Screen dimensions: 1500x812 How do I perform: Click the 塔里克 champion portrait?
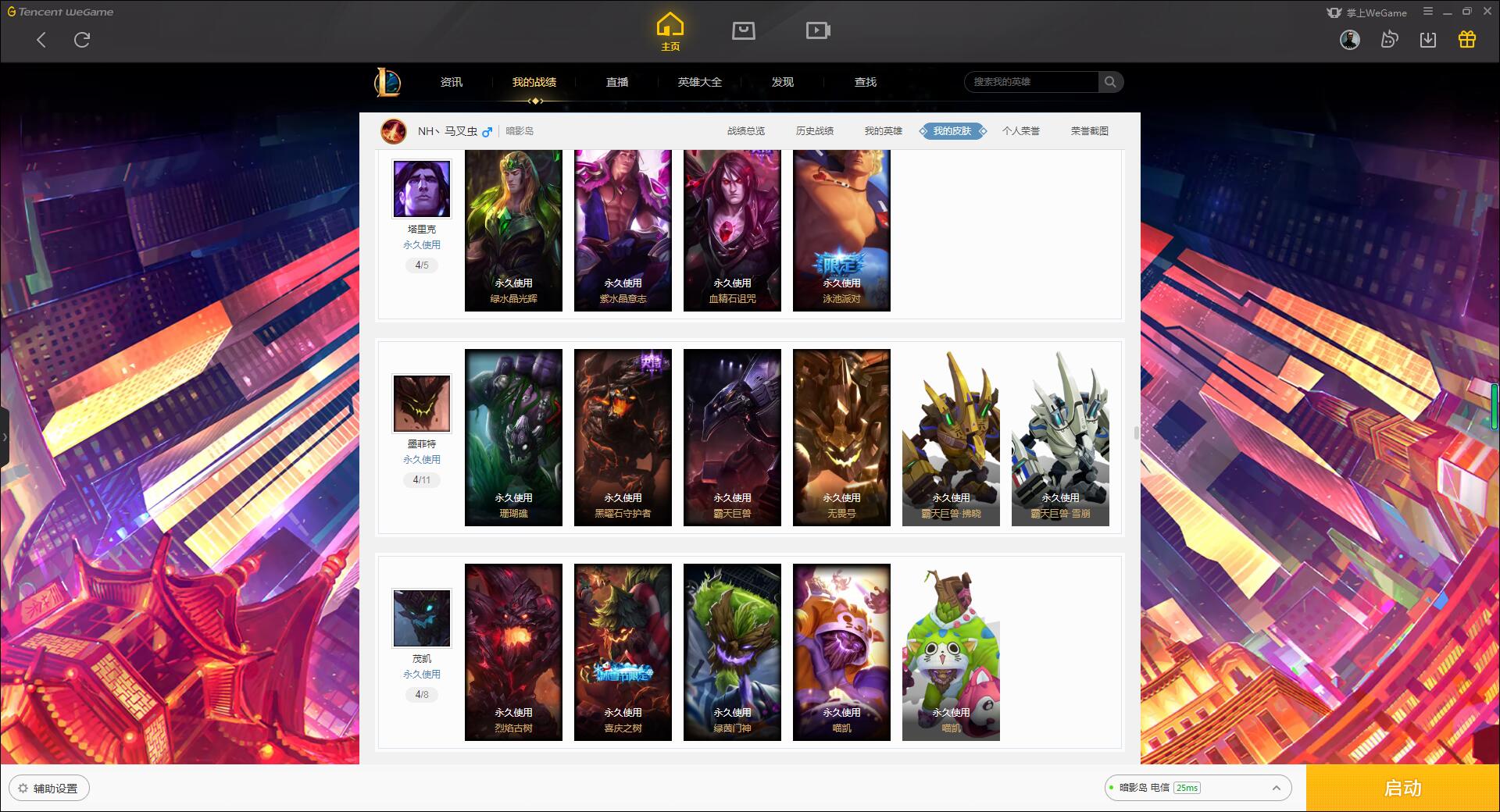coord(421,189)
